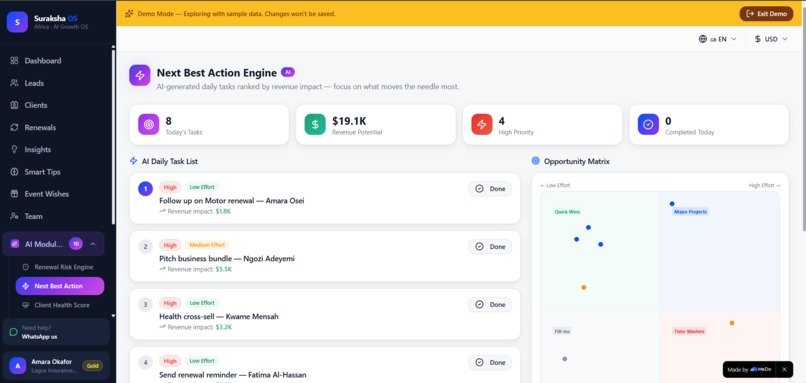Click the Medium Effort tag on task 2
The height and width of the screenshot is (383, 806).
(x=207, y=245)
